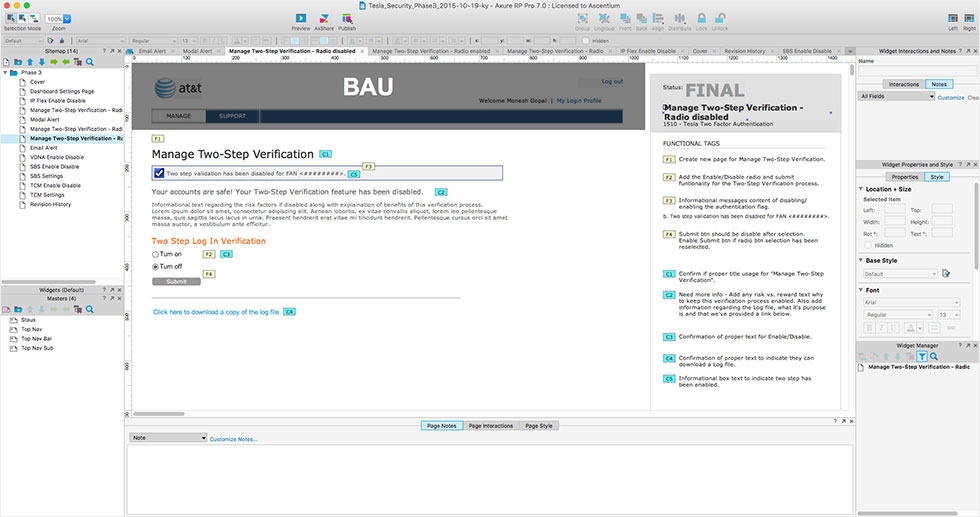Collapse the Font section
The width and height of the screenshot is (980, 517).
coord(861,290)
